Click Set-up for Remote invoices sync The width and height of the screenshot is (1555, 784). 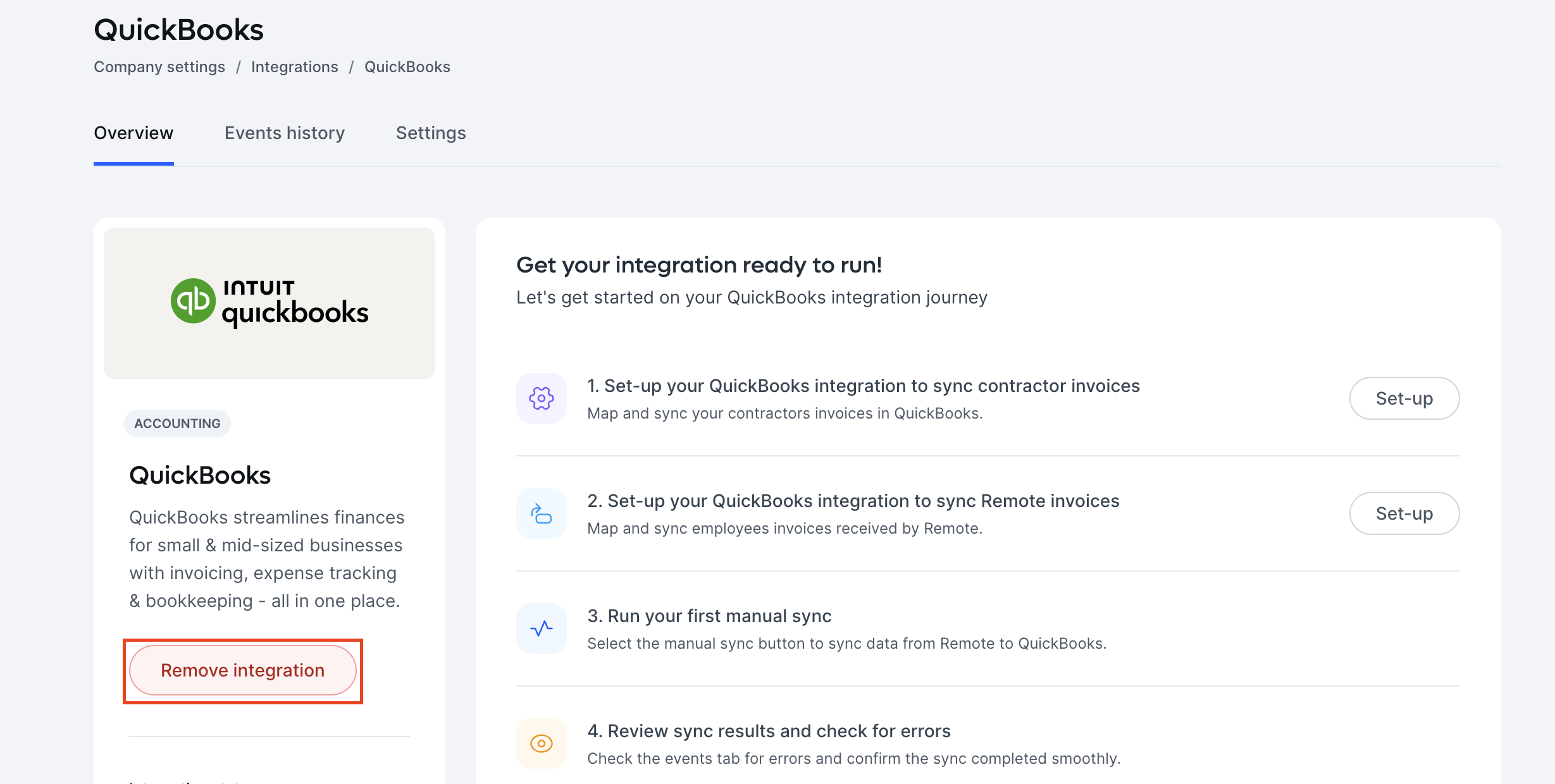coord(1404,513)
